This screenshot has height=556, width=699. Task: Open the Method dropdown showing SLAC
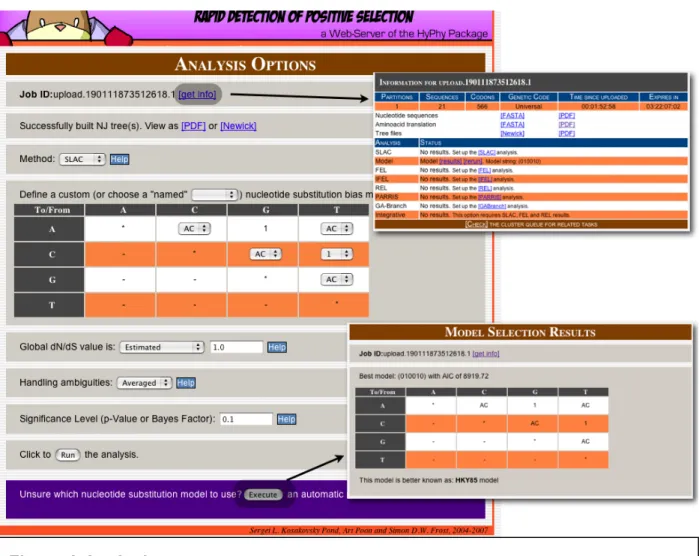pyautogui.click(x=82, y=159)
